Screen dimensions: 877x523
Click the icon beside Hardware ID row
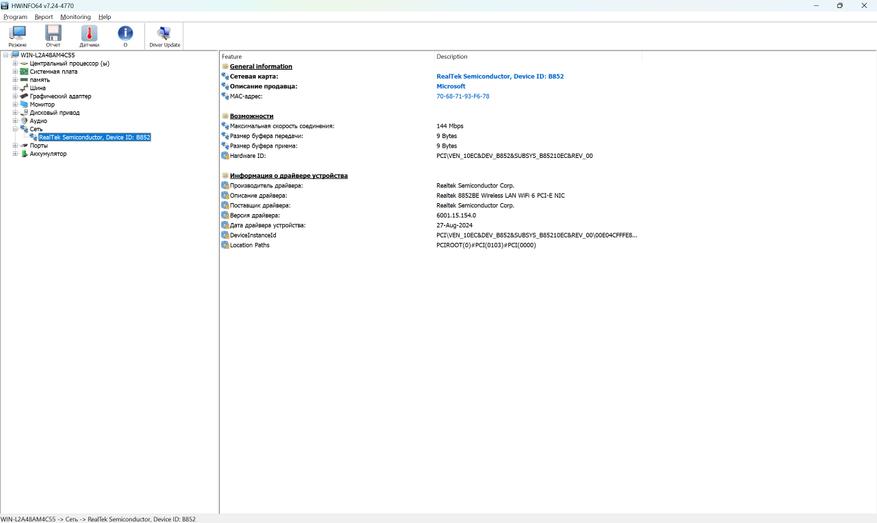coord(225,156)
